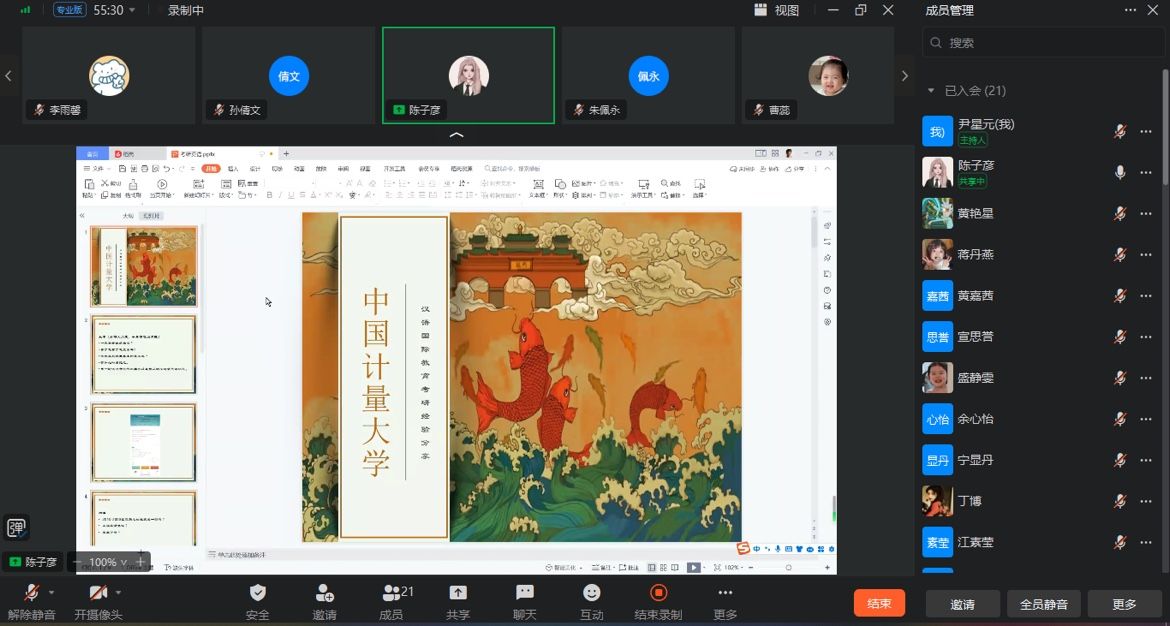Expand audio options arrow next to 解除静音
1170x626 pixels.
tap(52, 592)
